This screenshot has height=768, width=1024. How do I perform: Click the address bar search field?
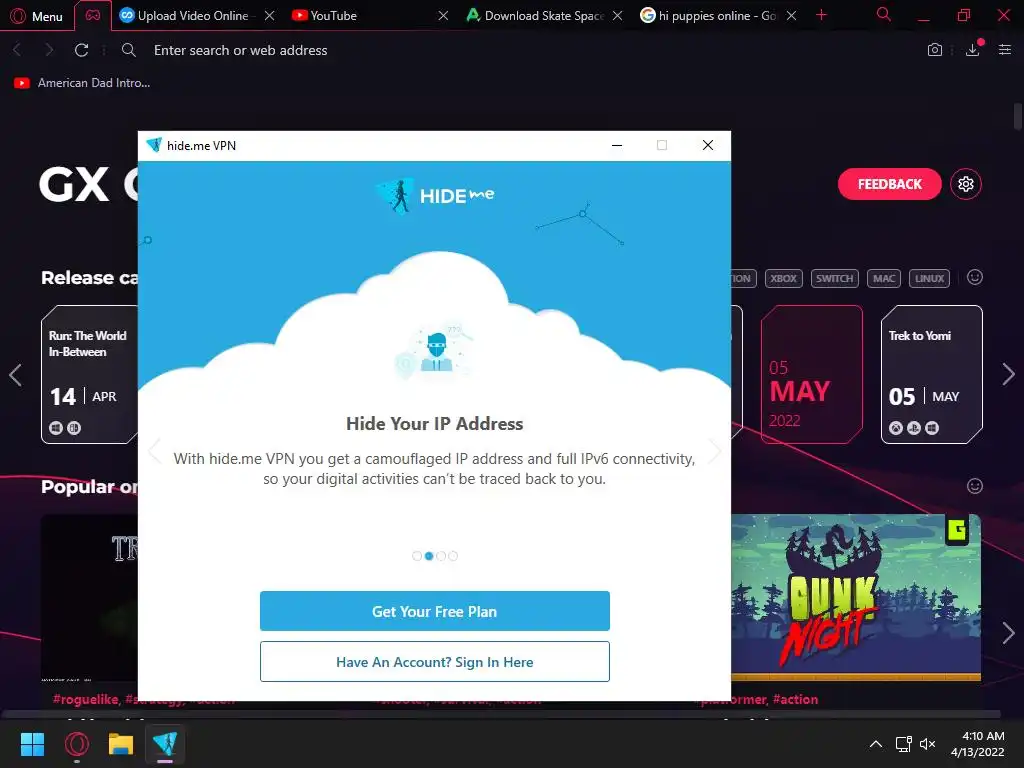[x=522, y=50]
